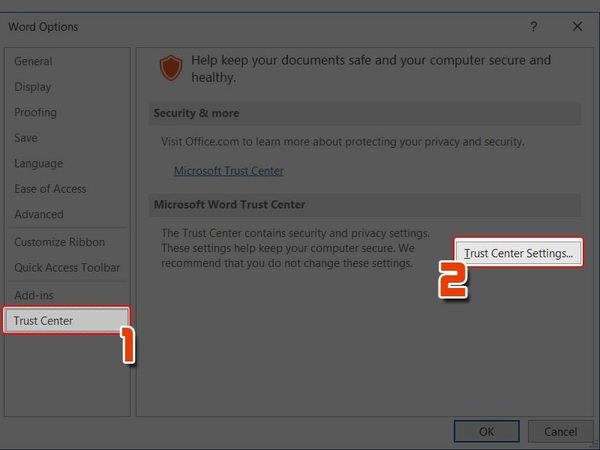
Task: Open the Add-ins category
Action: pyautogui.click(x=34, y=295)
